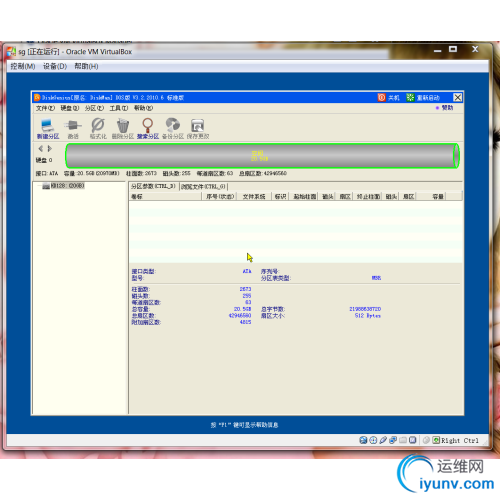
Task: Click the 新建分区 (new partition) toolbar icon
Action: (x=47, y=129)
